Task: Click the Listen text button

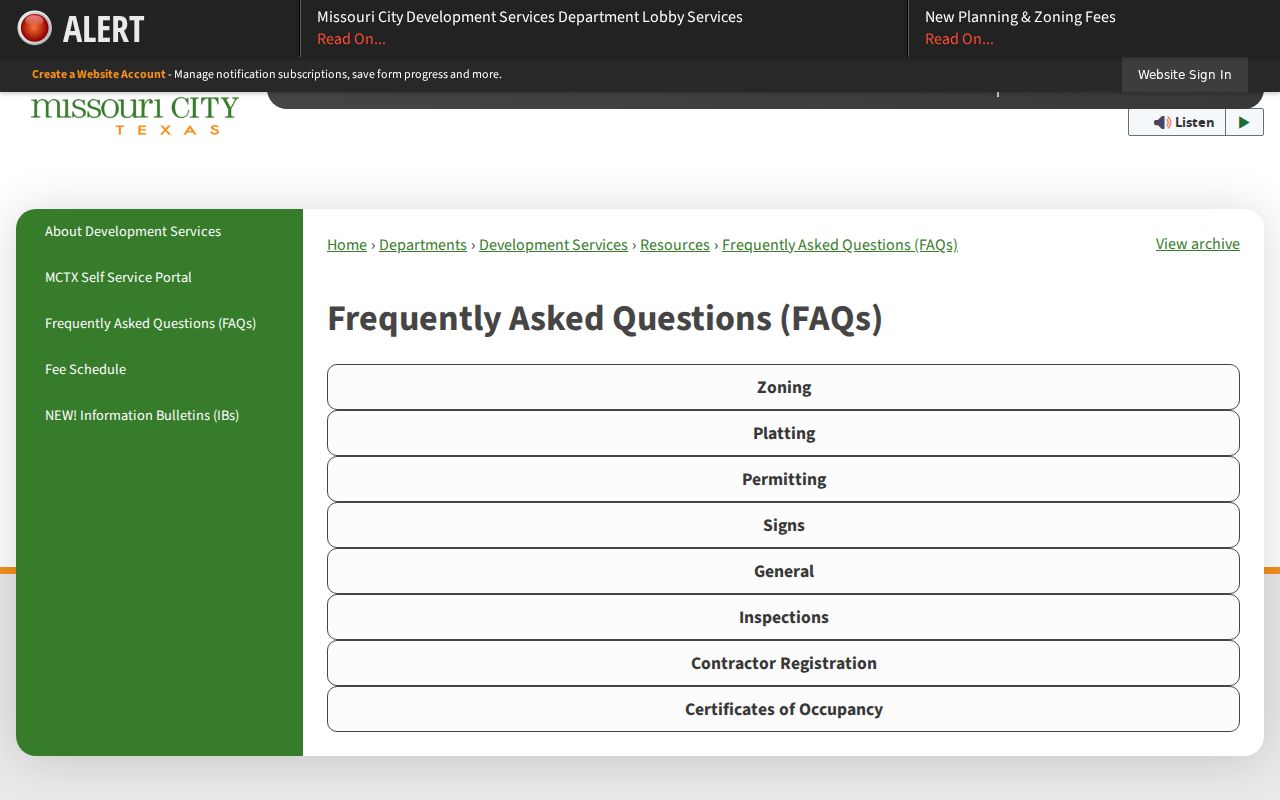Action: 1194,122
